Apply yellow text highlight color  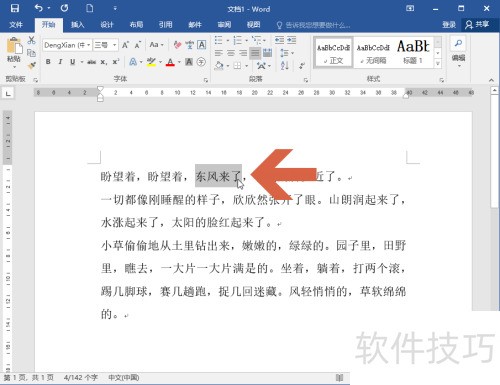pos(151,62)
